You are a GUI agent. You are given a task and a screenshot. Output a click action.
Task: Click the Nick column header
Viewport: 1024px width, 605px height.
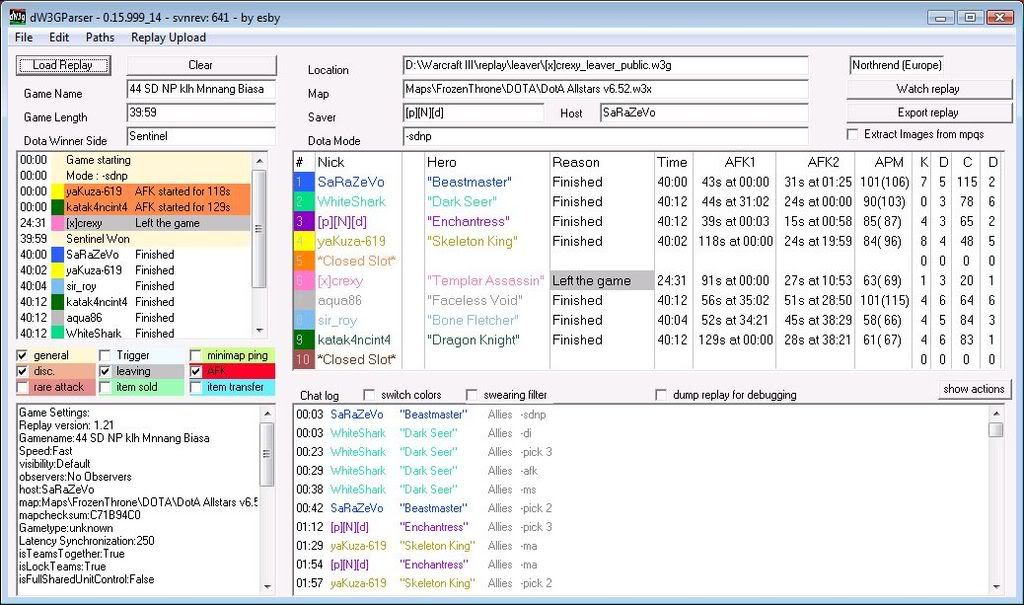[331, 162]
